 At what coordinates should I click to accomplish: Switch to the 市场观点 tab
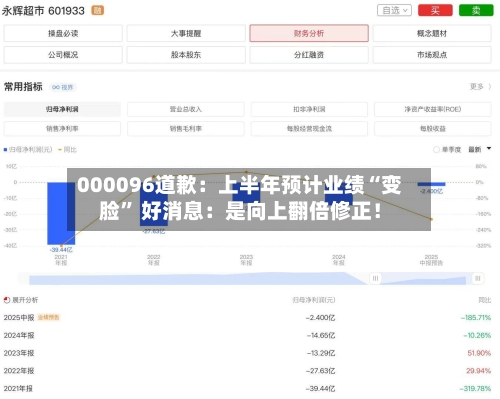click(x=432, y=55)
